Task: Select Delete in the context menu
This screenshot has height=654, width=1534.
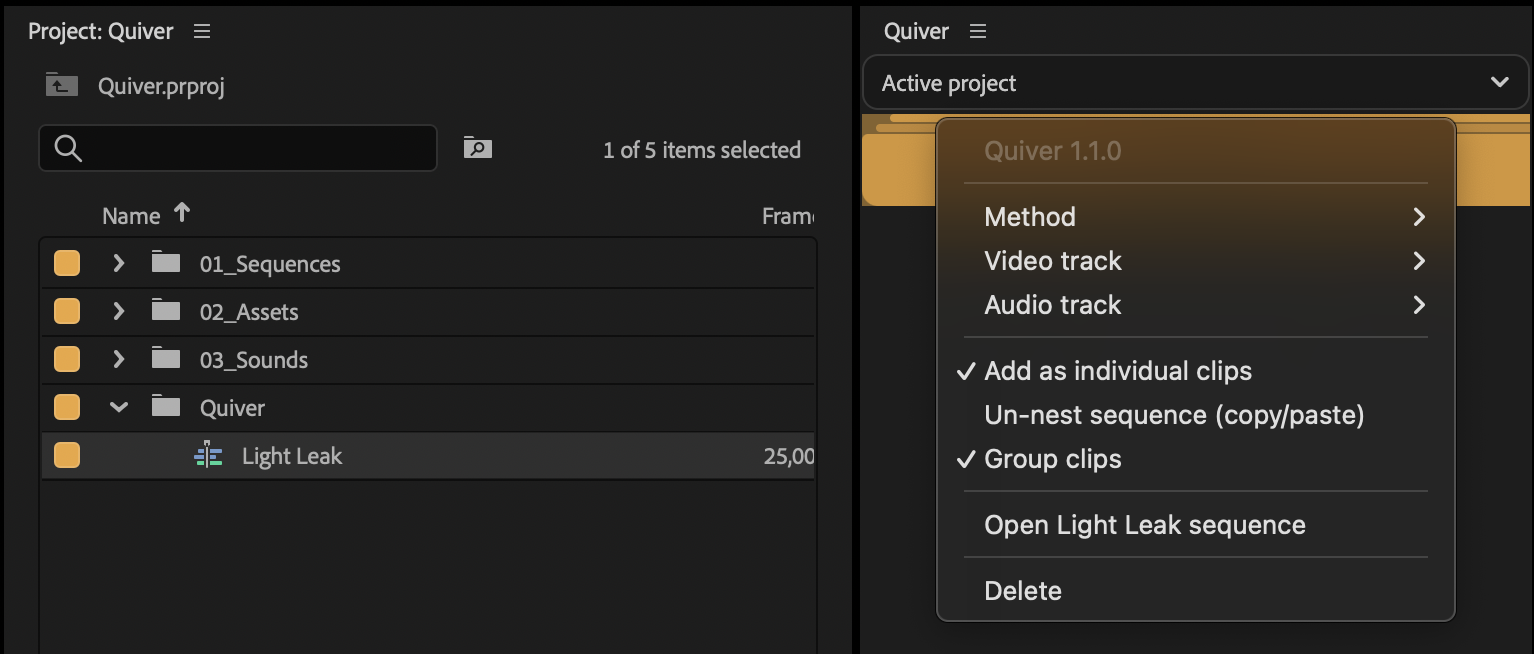Action: coord(1023,591)
